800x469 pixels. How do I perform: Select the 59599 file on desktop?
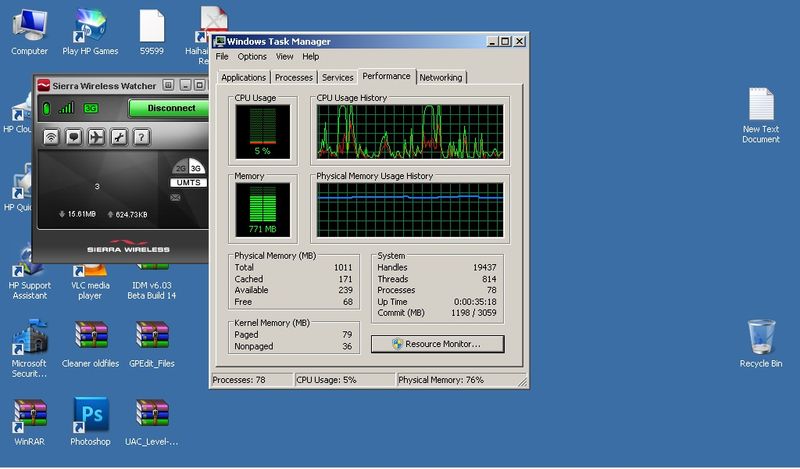click(152, 33)
